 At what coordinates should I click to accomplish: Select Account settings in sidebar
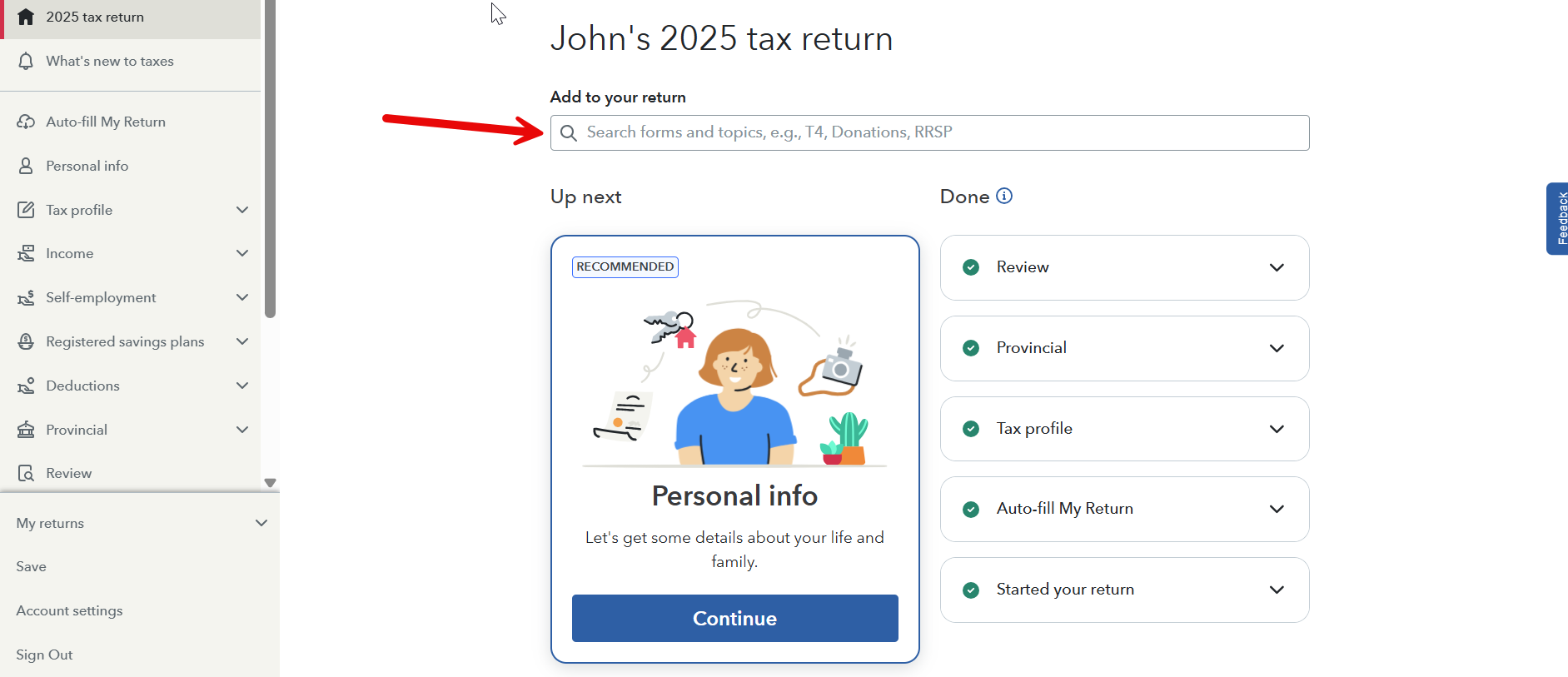tap(69, 610)
